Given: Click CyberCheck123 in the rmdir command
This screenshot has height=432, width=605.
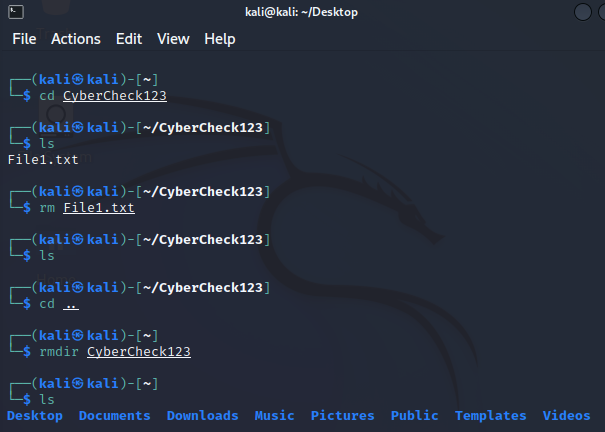Looking at the screenshot, I should 139,351.
